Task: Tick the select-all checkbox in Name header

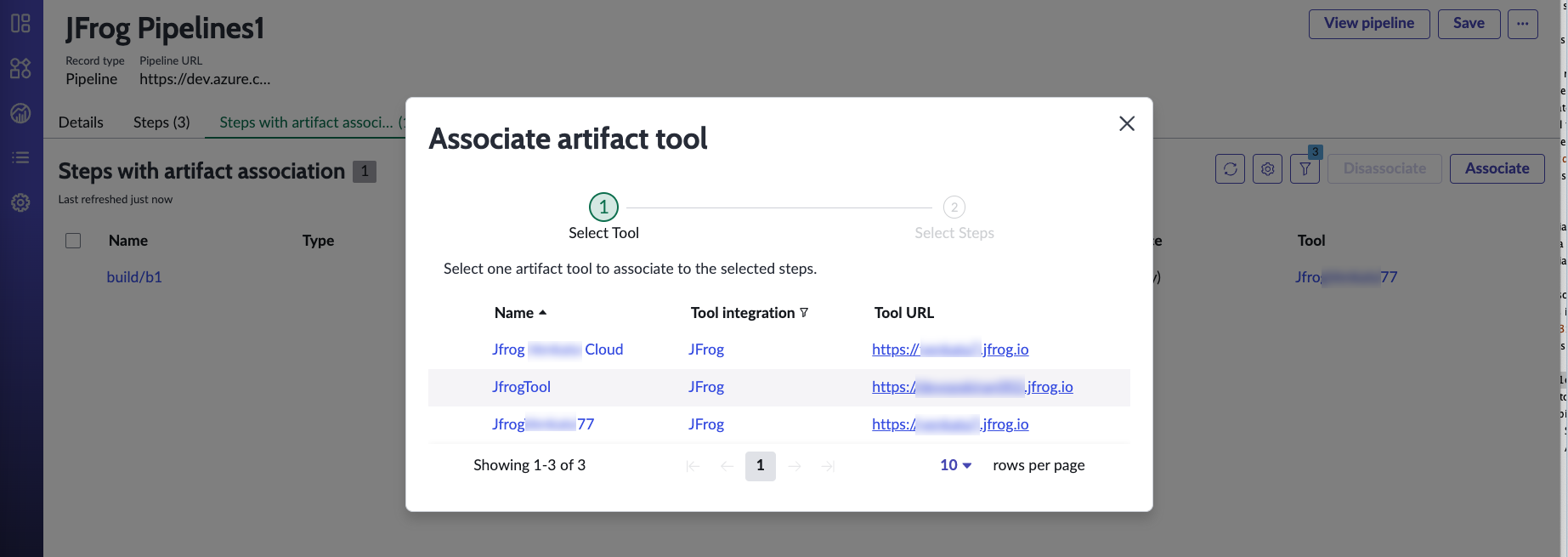Action: [73, 241]
